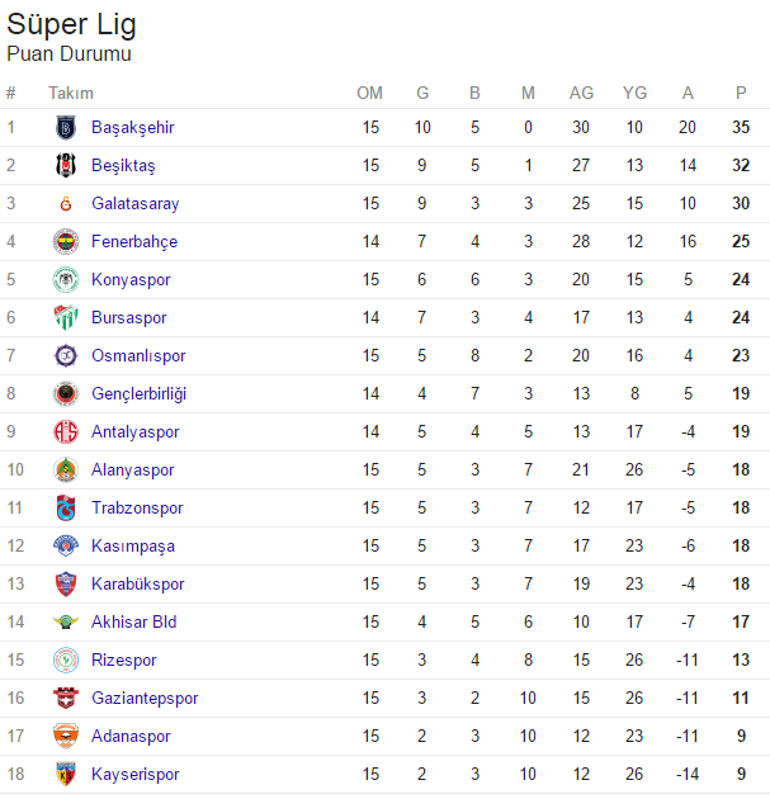
Task: Visit the Rizespor team link
Action: pyautogui.click(x=123, y=660)
